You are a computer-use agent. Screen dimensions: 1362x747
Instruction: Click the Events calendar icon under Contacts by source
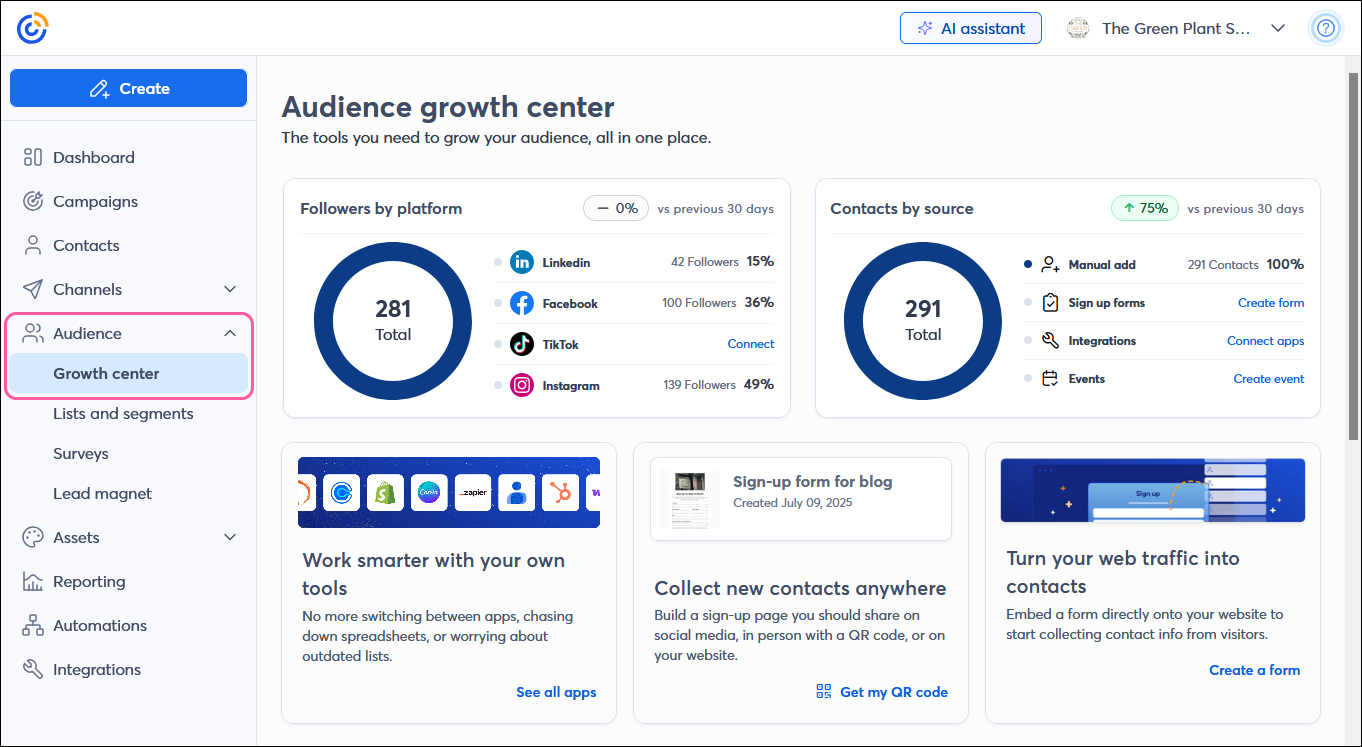click(1051, 378)
